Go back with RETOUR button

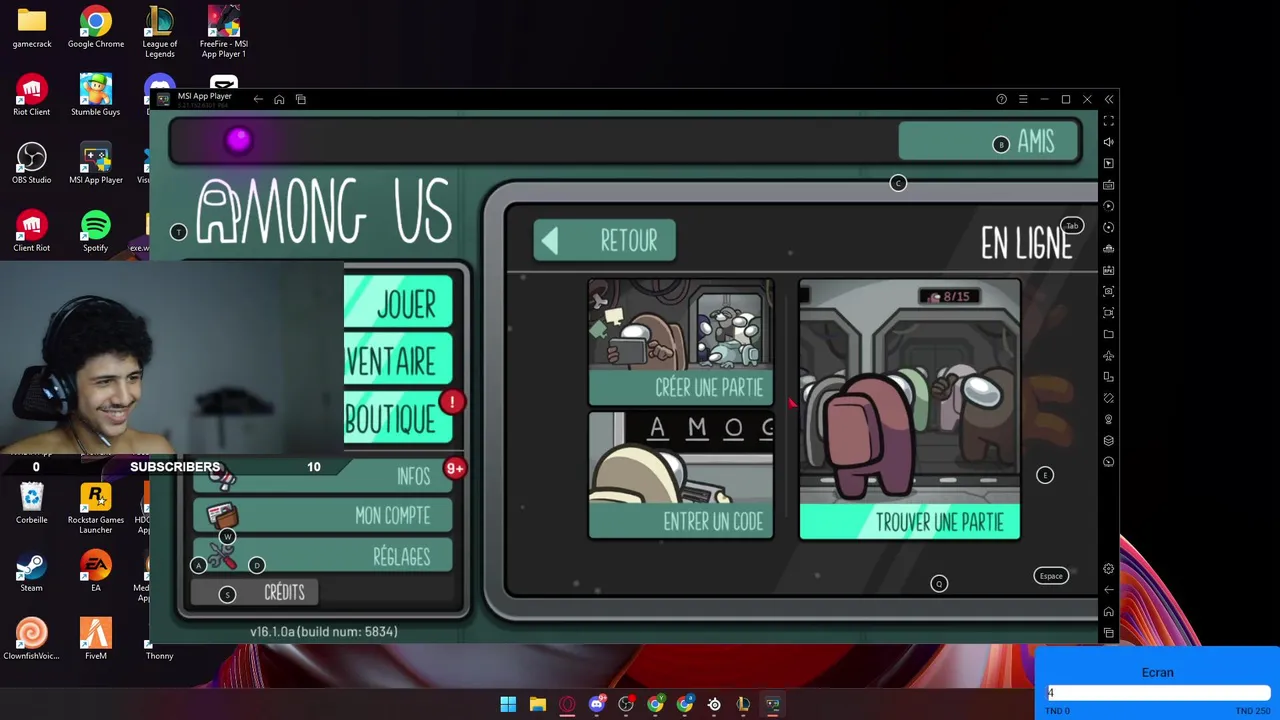[x=604, y=241]
